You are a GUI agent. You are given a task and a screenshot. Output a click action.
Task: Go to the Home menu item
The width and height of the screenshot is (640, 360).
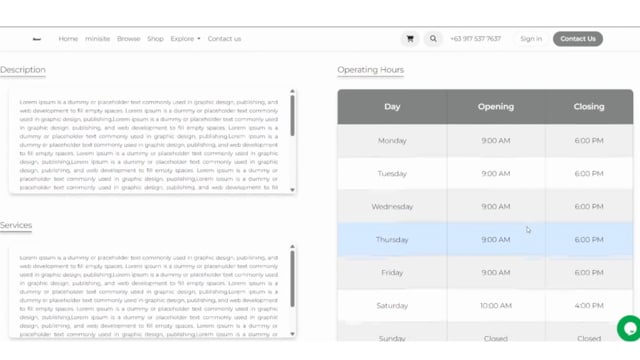(x=68, y=39)
